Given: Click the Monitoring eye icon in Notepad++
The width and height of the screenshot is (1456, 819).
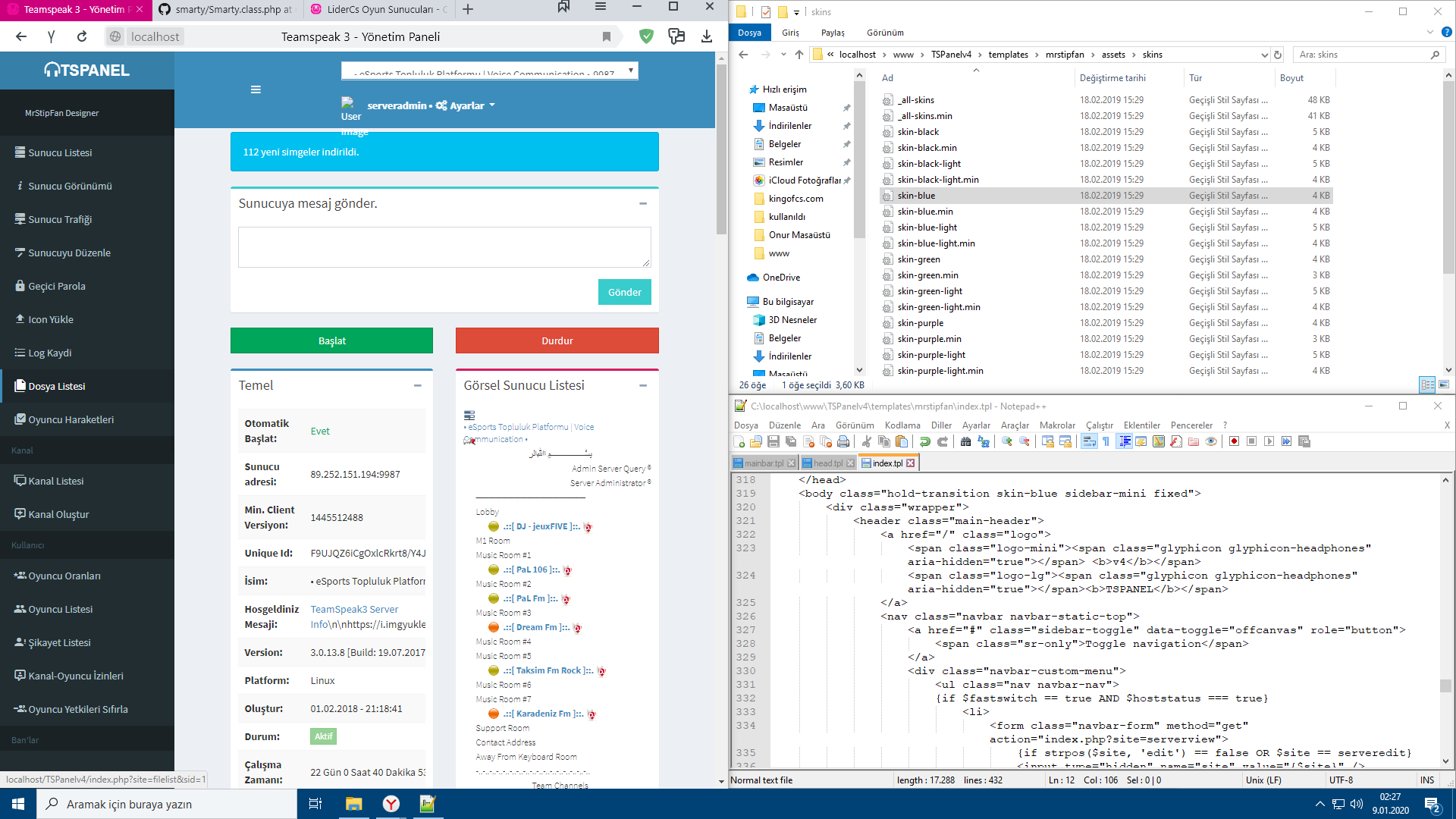Looking at the screenshot, I should (x=1211, y=441).
